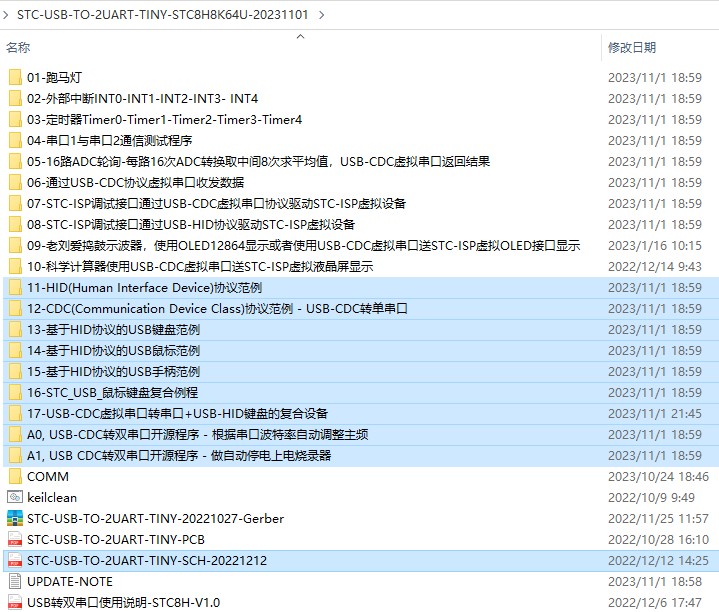
Task: Click folder icon of A1, USB CDC转双串口开源程序
Action: pyautogui.click(x=15, y=456)
